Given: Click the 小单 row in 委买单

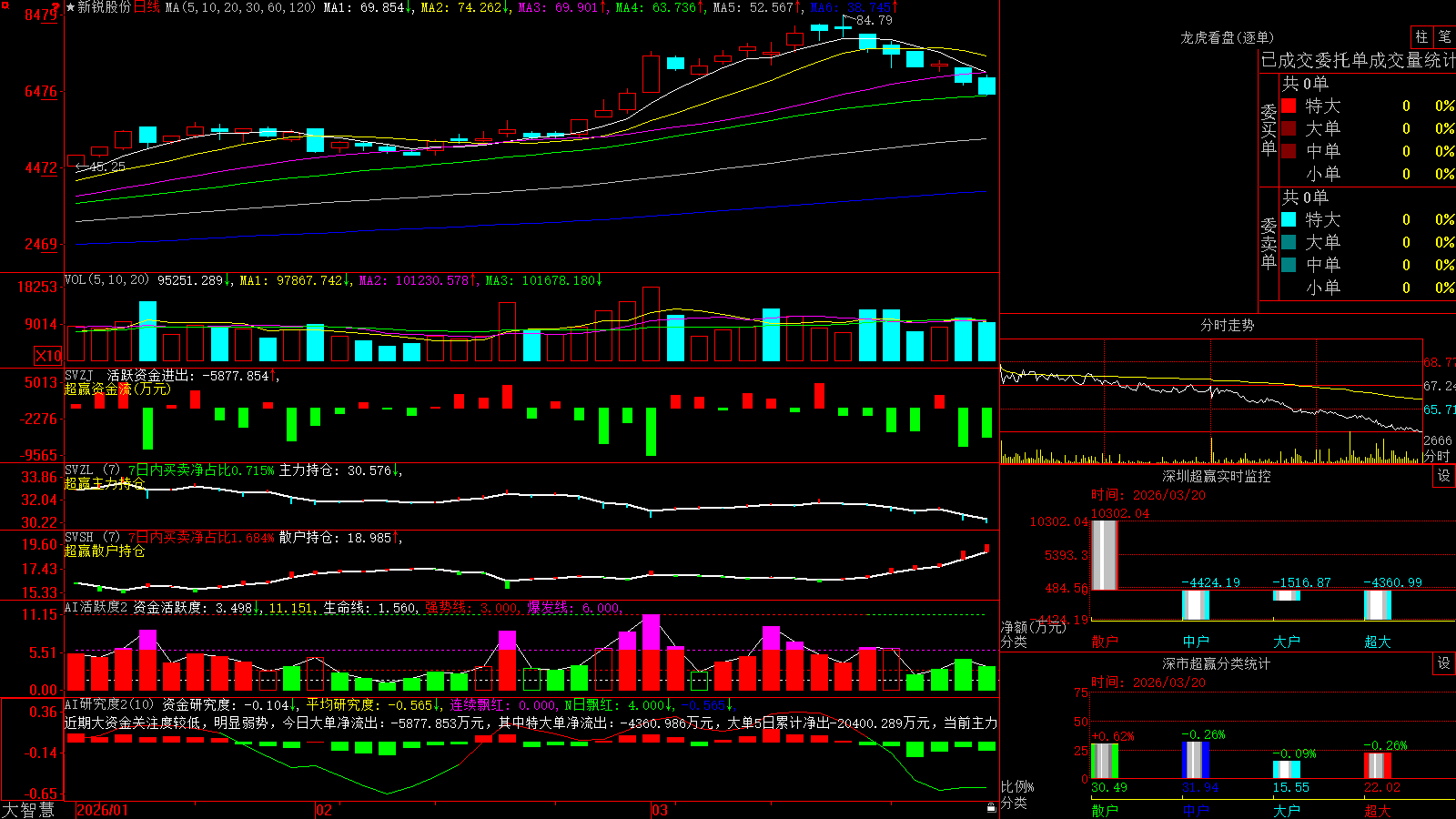Looking at the screenshot, I should click(x=1369, y=174).
